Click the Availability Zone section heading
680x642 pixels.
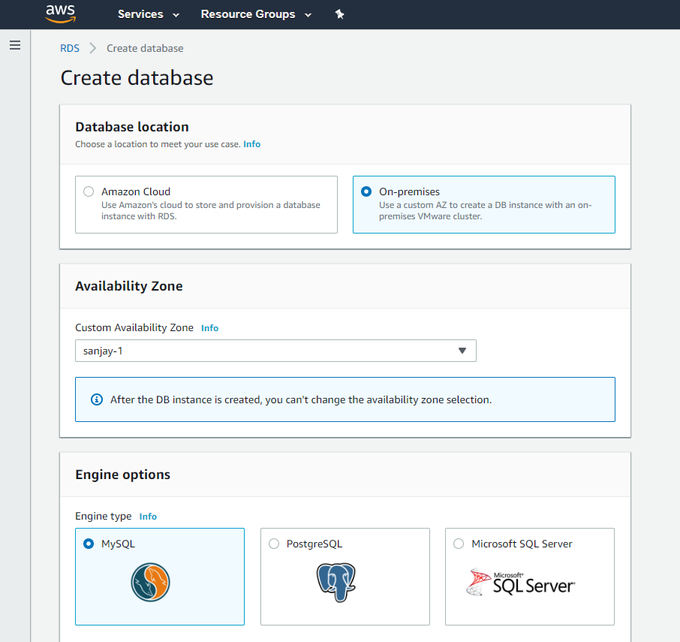pyautogui.click(x=129, y=286)
